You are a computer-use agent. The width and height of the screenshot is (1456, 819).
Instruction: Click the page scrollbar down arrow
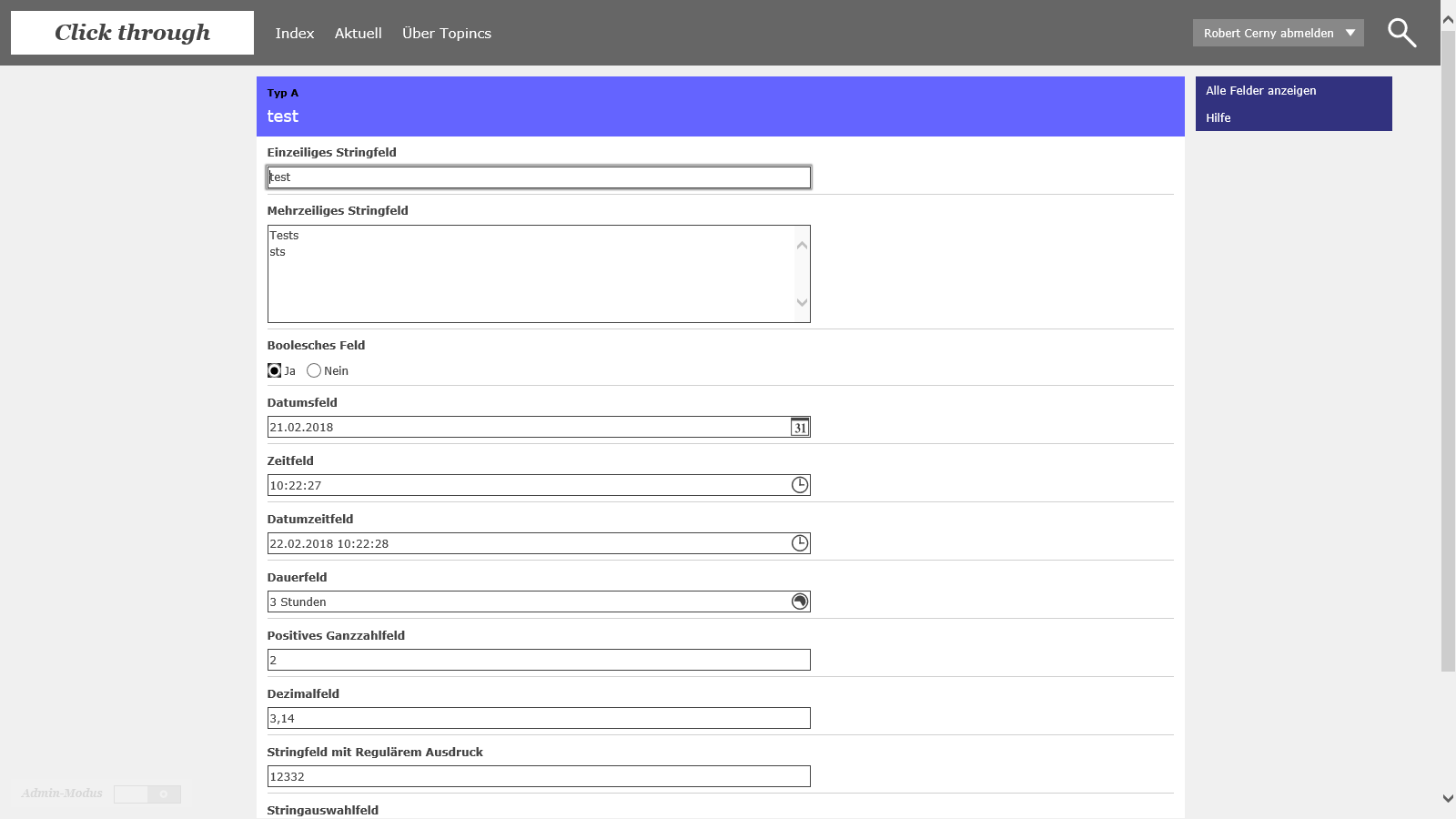(x=1448, y=798)
